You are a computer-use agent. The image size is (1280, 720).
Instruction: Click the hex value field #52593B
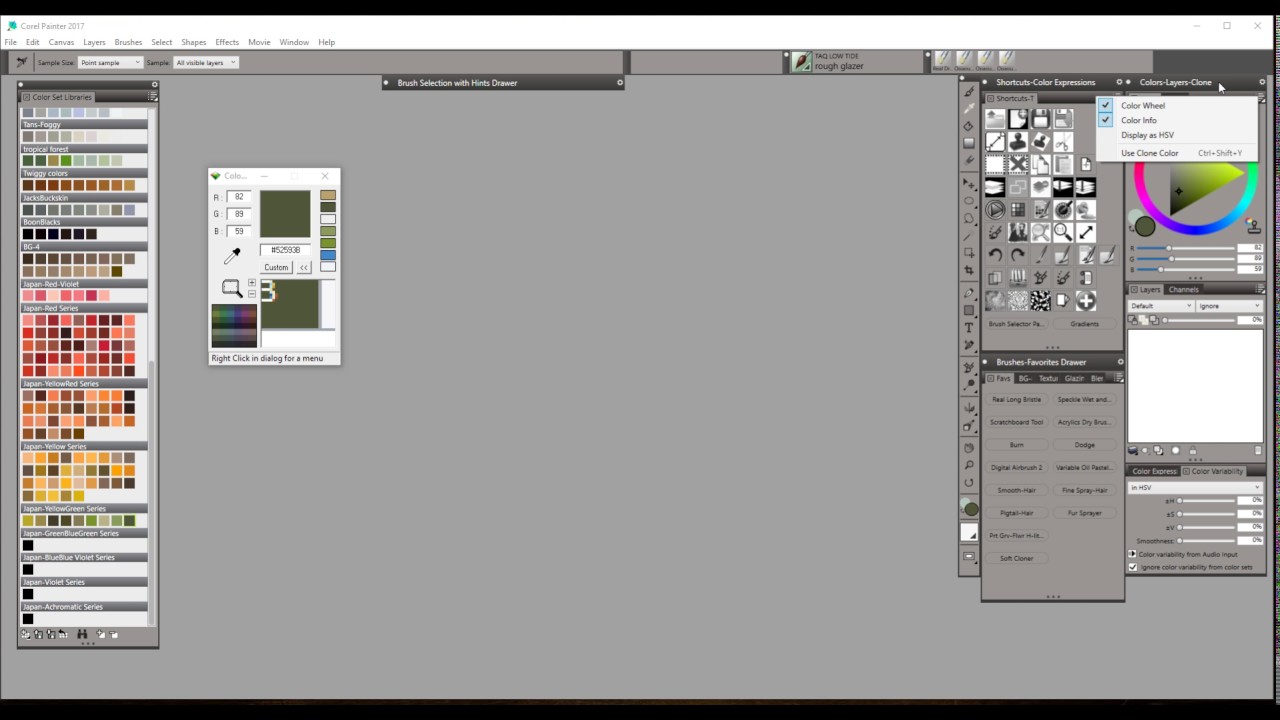coord(286,250)
